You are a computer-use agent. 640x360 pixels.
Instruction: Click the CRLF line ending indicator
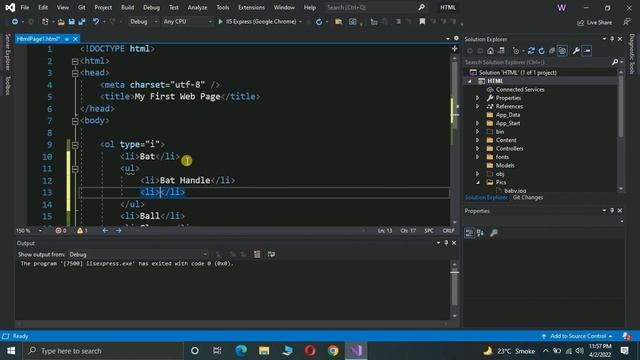pos(448,231)
